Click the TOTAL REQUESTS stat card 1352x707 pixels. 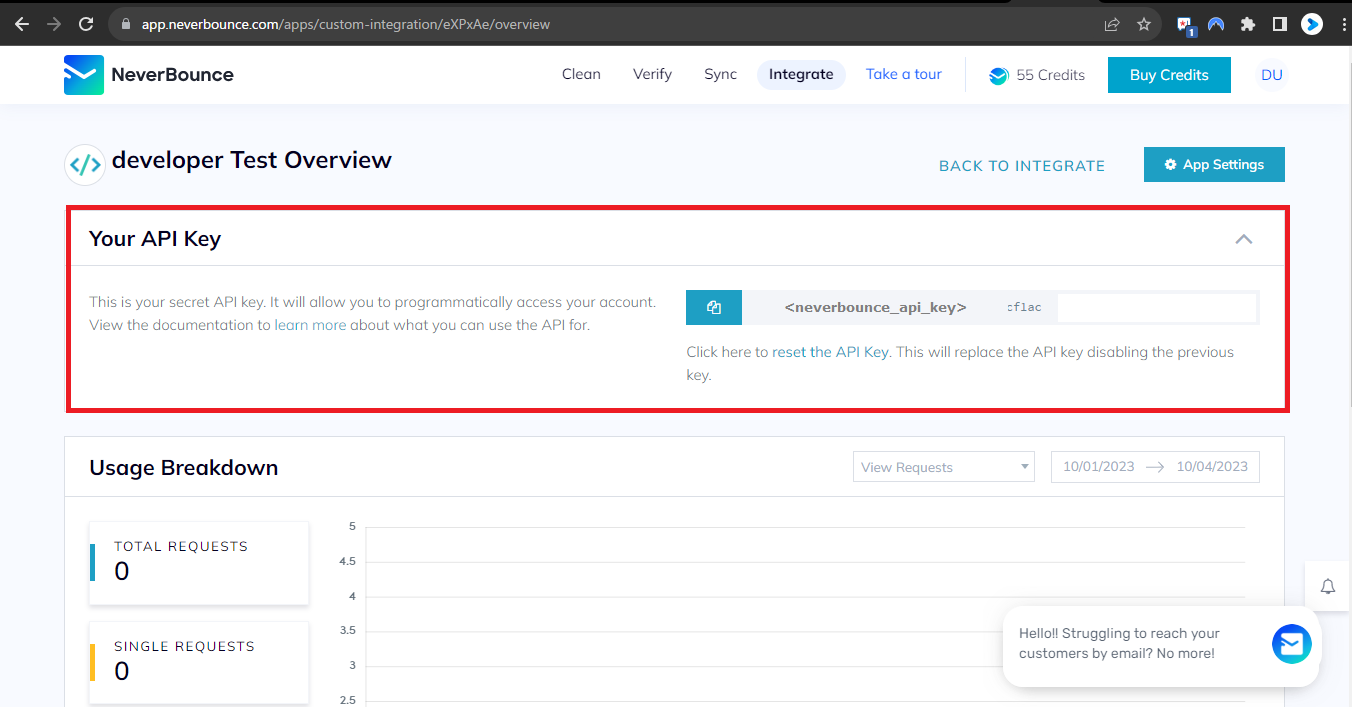199,563
